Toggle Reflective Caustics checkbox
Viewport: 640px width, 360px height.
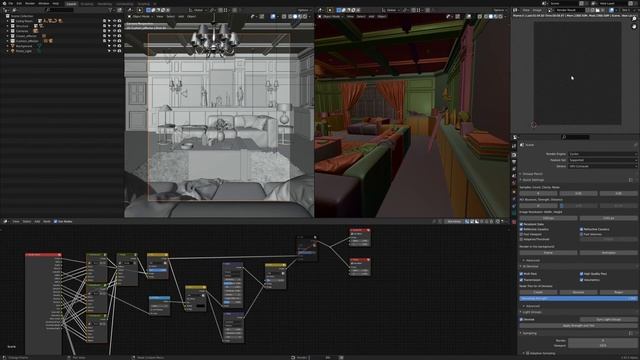tap(521, 229)
